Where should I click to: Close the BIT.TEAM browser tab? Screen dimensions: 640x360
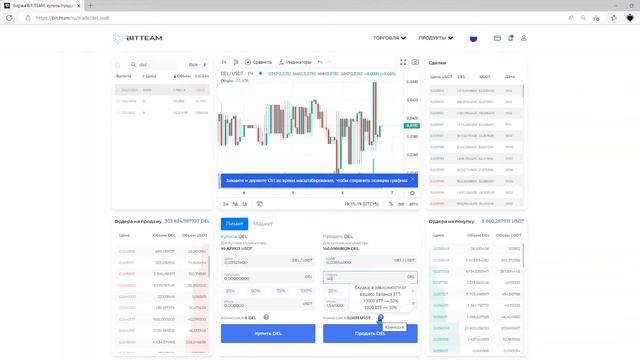point(79,6)
